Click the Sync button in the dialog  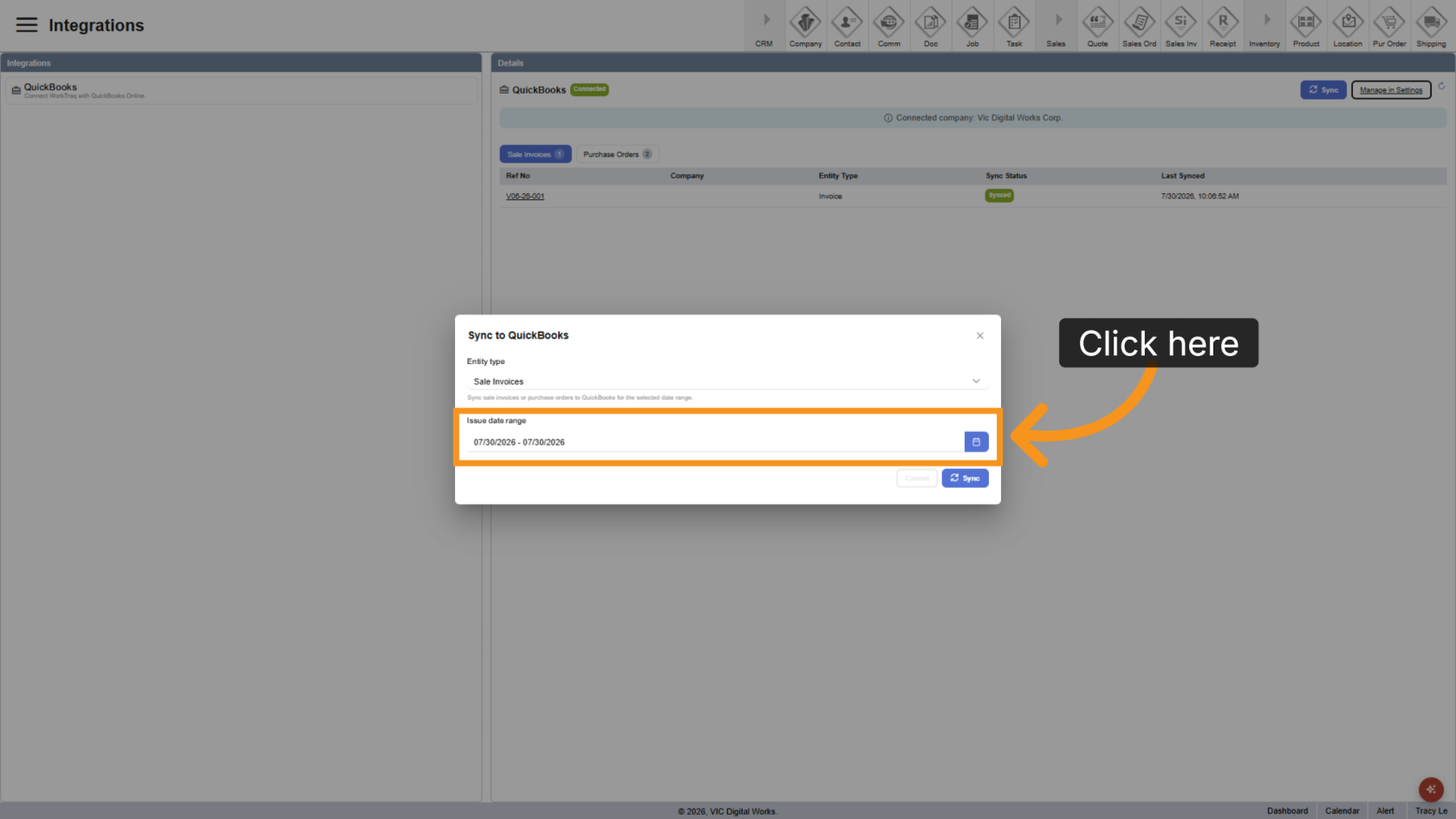point(965,478)
